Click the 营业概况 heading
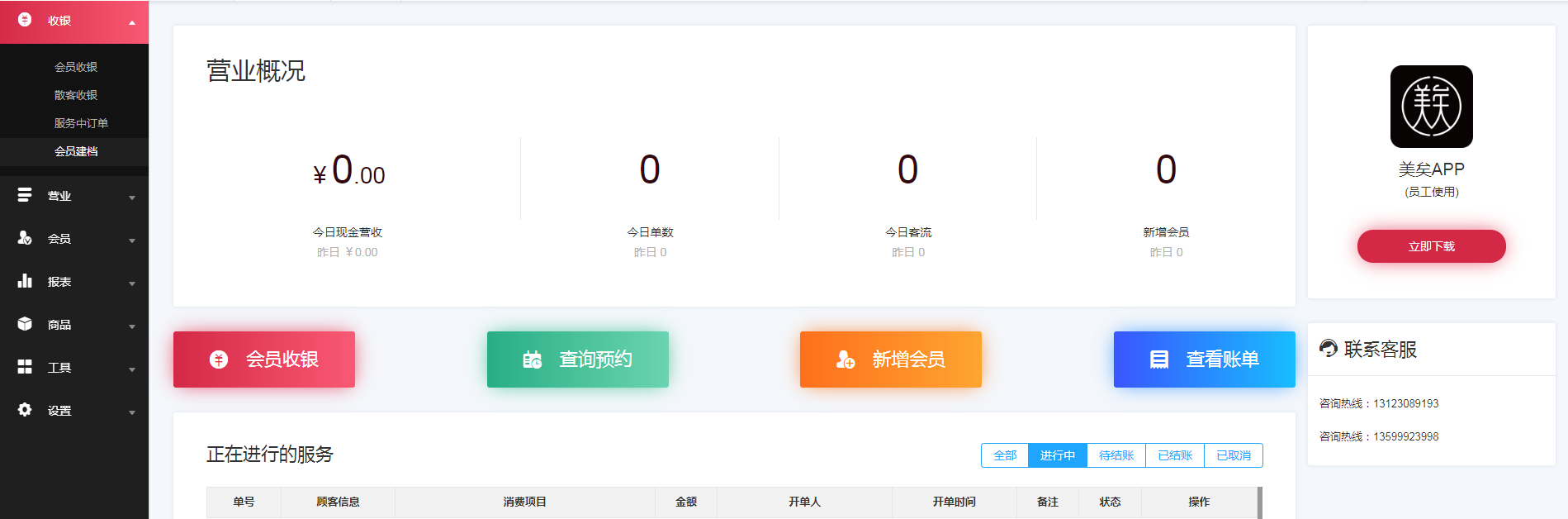Image resolution: width=1568 pixels, height=519 pixels. 256,71
